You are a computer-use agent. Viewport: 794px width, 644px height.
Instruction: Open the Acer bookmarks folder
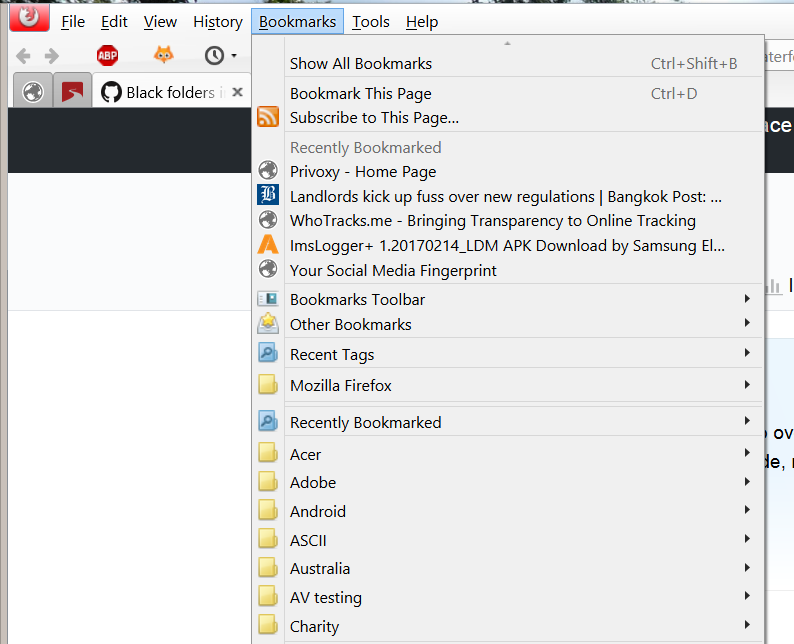tap(509, 454)
